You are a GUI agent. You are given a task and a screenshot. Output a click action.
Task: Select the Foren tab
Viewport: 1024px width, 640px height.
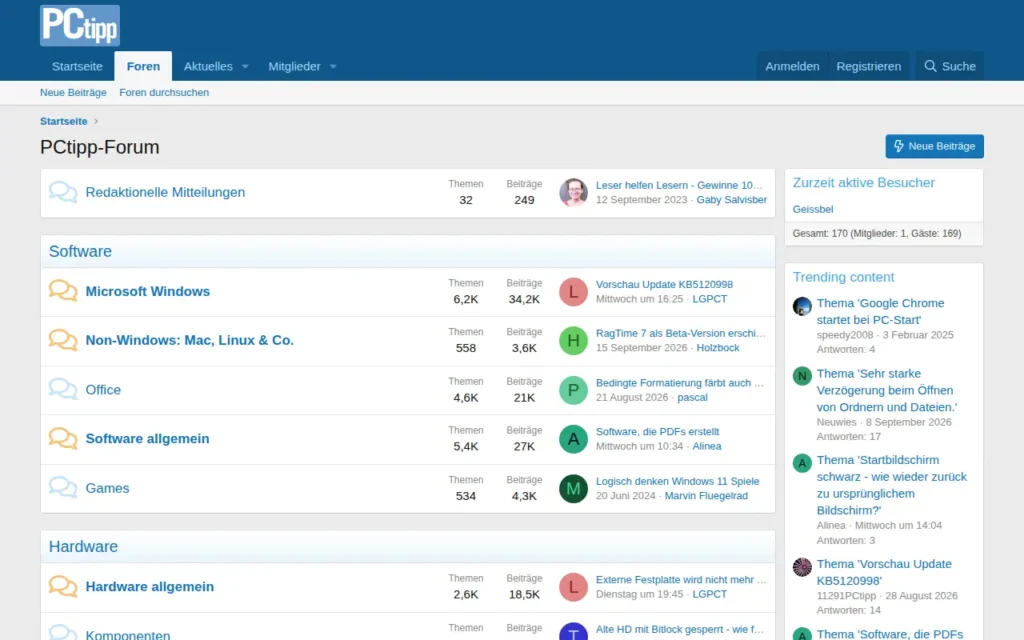pos(143,66)
